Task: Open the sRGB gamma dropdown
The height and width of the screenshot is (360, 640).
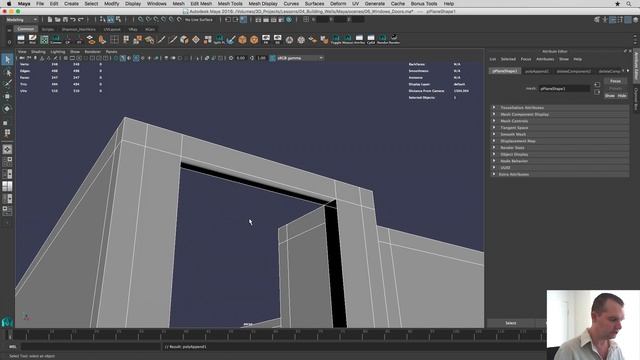Action: tap(300, 58)
